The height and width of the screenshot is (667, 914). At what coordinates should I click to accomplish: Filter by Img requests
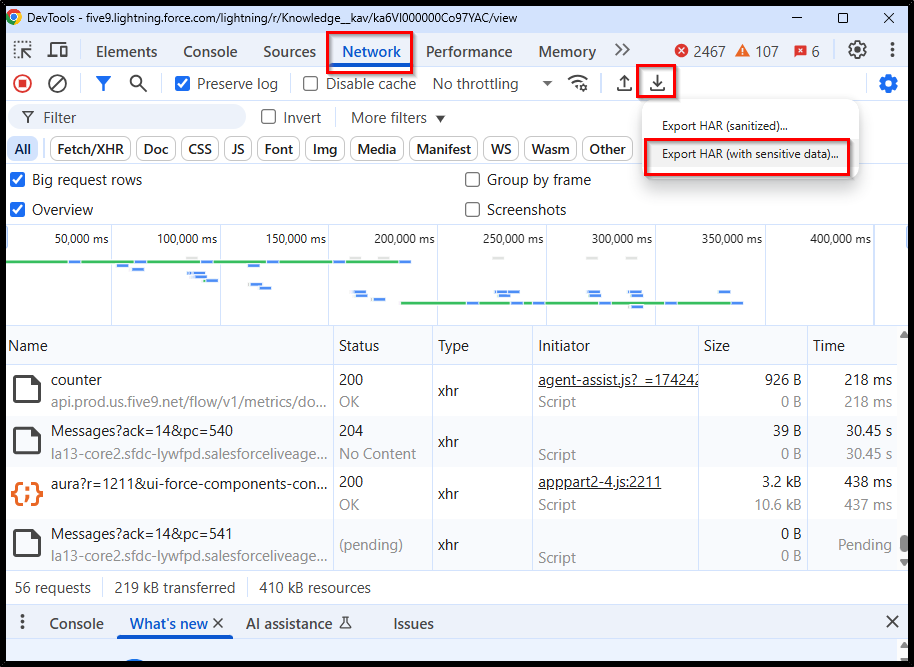(x=325, y=149)
